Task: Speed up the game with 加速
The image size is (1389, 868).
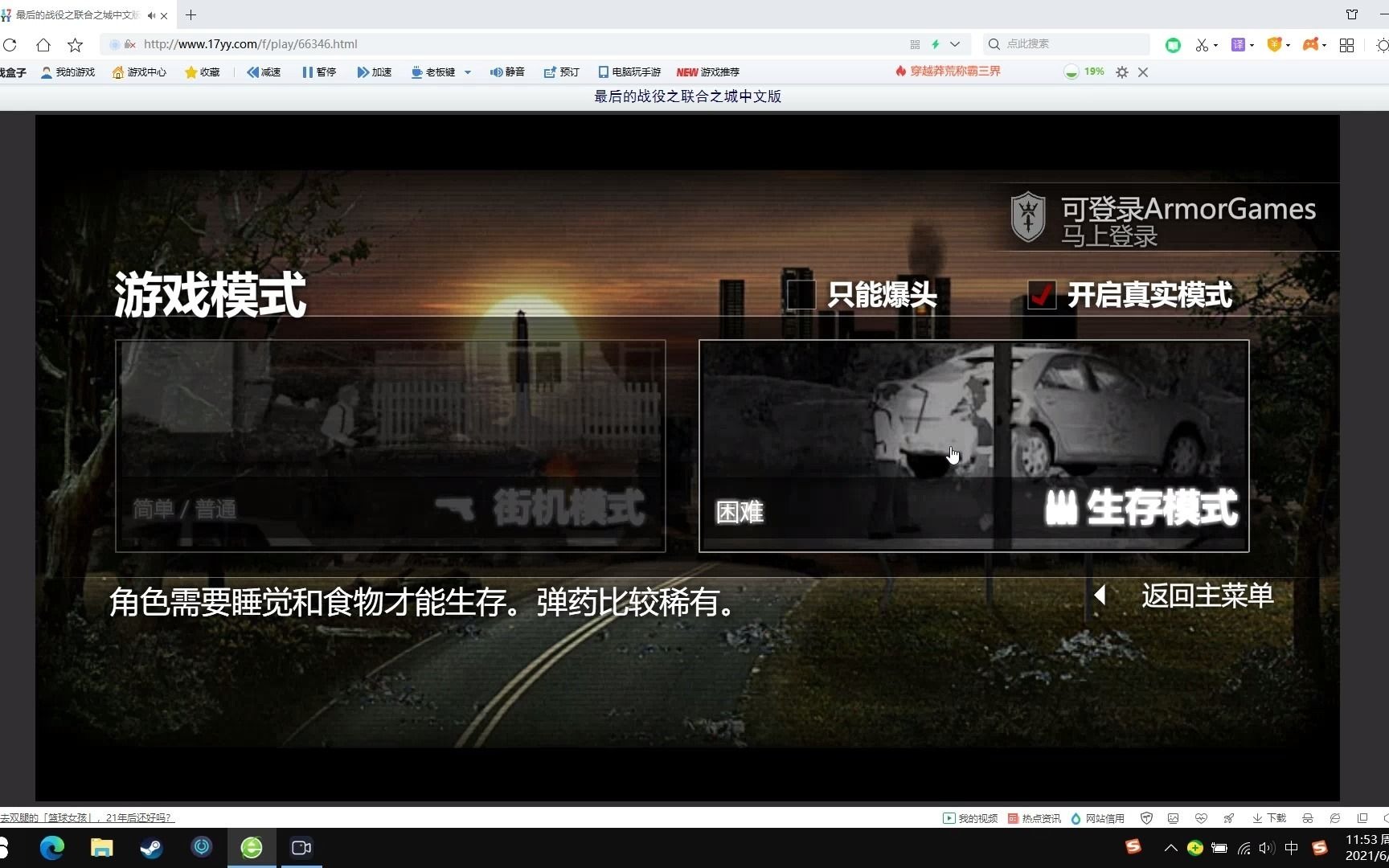Action: [375, 72]
